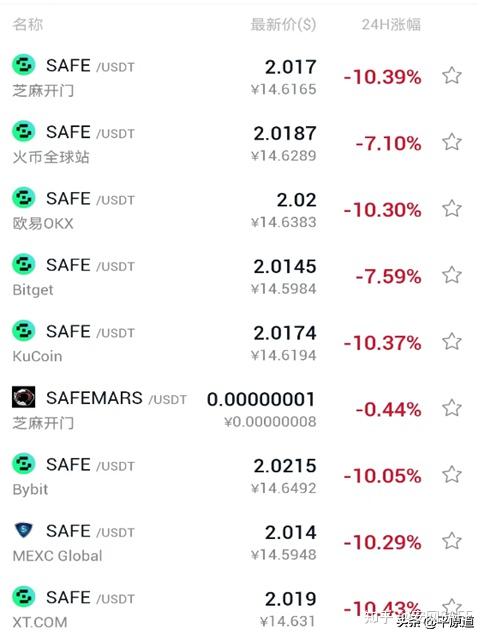485x639 pixels.
Task: Click the SAFEMARS coin logo
Action: pos(24,397)
